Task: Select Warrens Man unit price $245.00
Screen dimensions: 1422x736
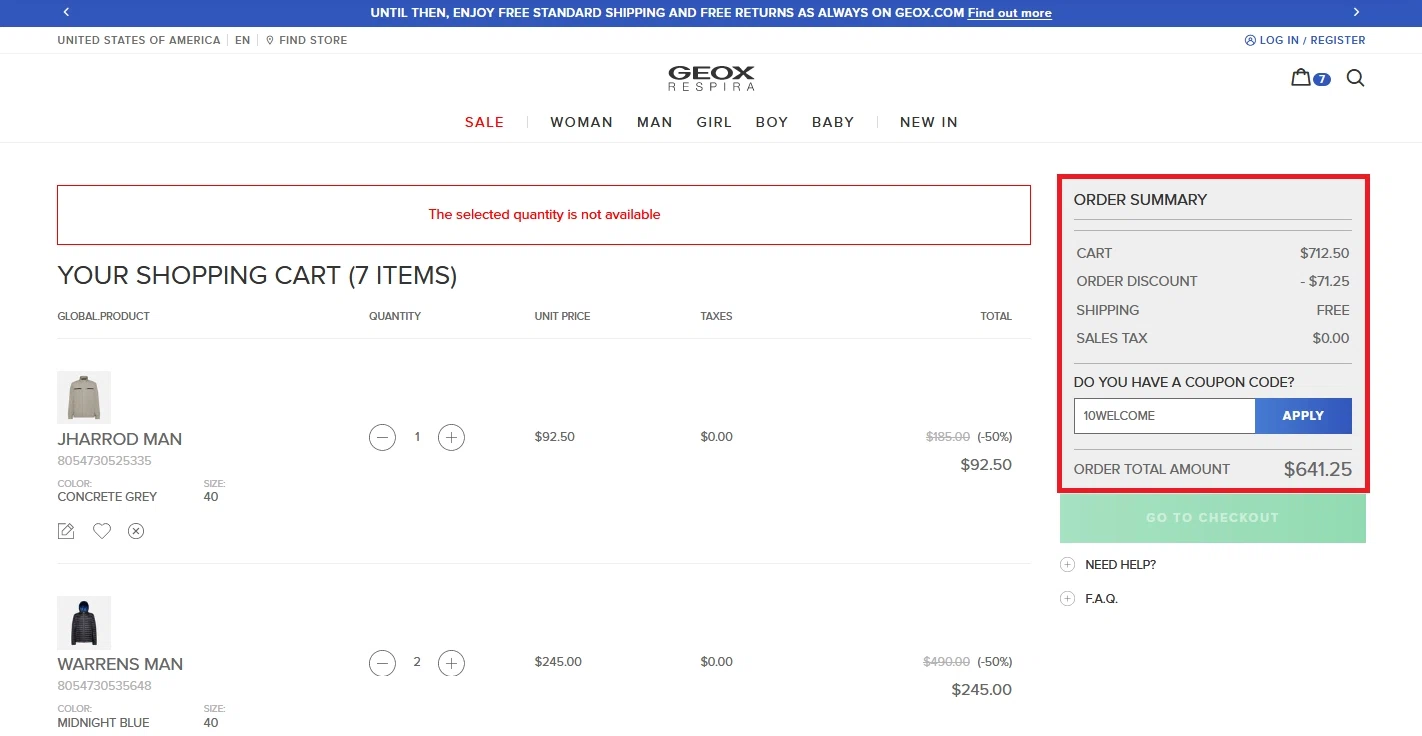Action: [x=558, y=662]
